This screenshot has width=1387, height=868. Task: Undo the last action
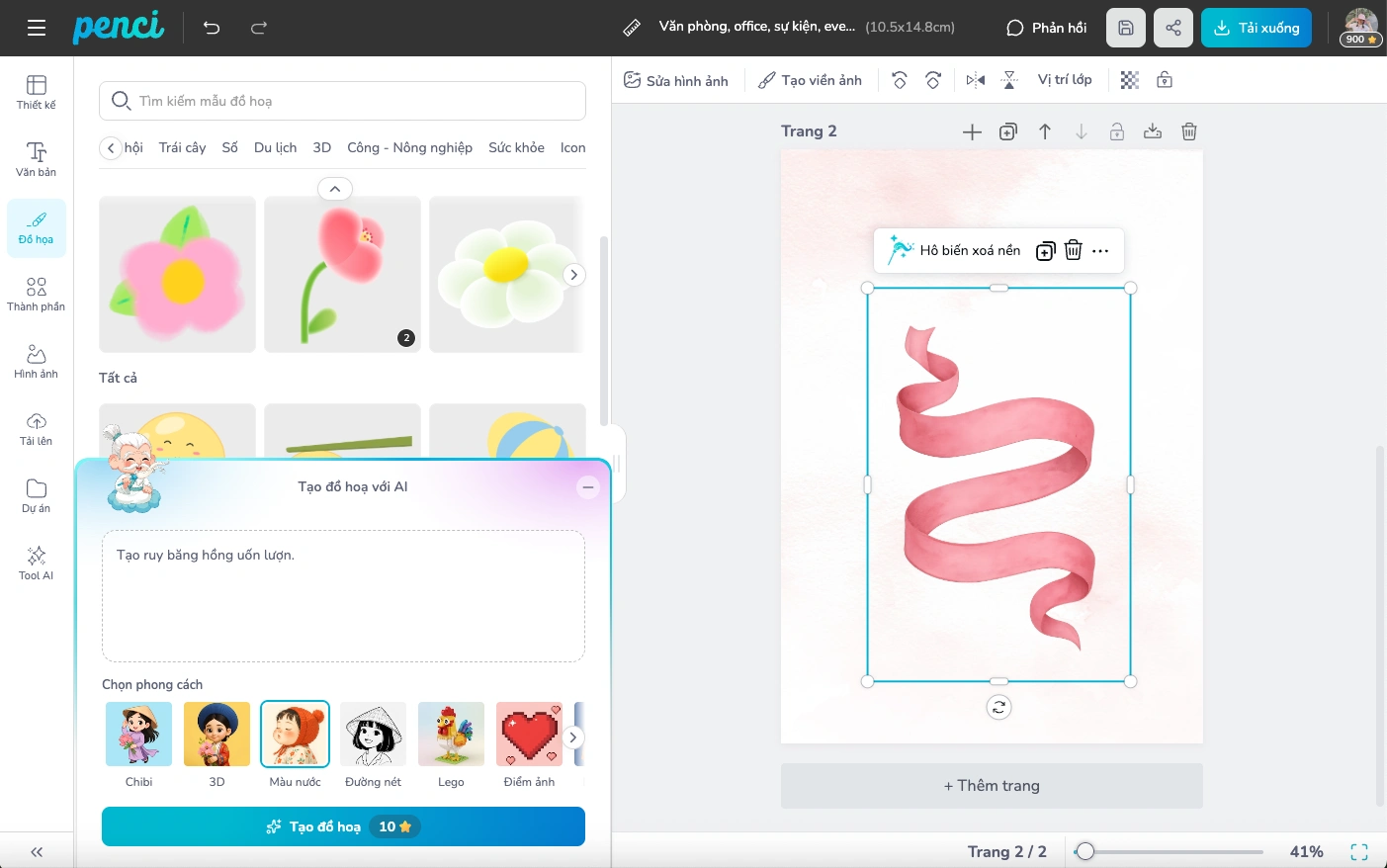(x=212, y=28)
